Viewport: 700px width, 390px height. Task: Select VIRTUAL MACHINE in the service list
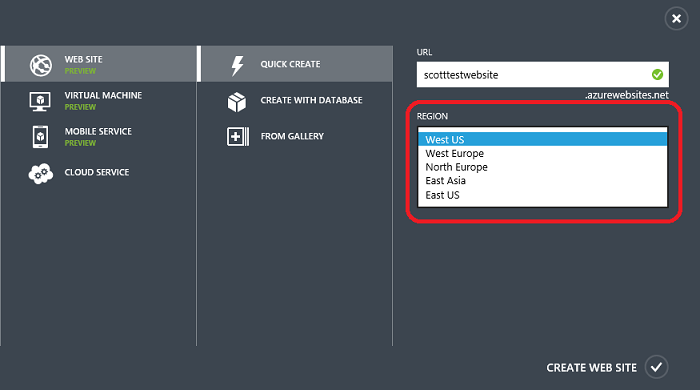pos(99,101)
